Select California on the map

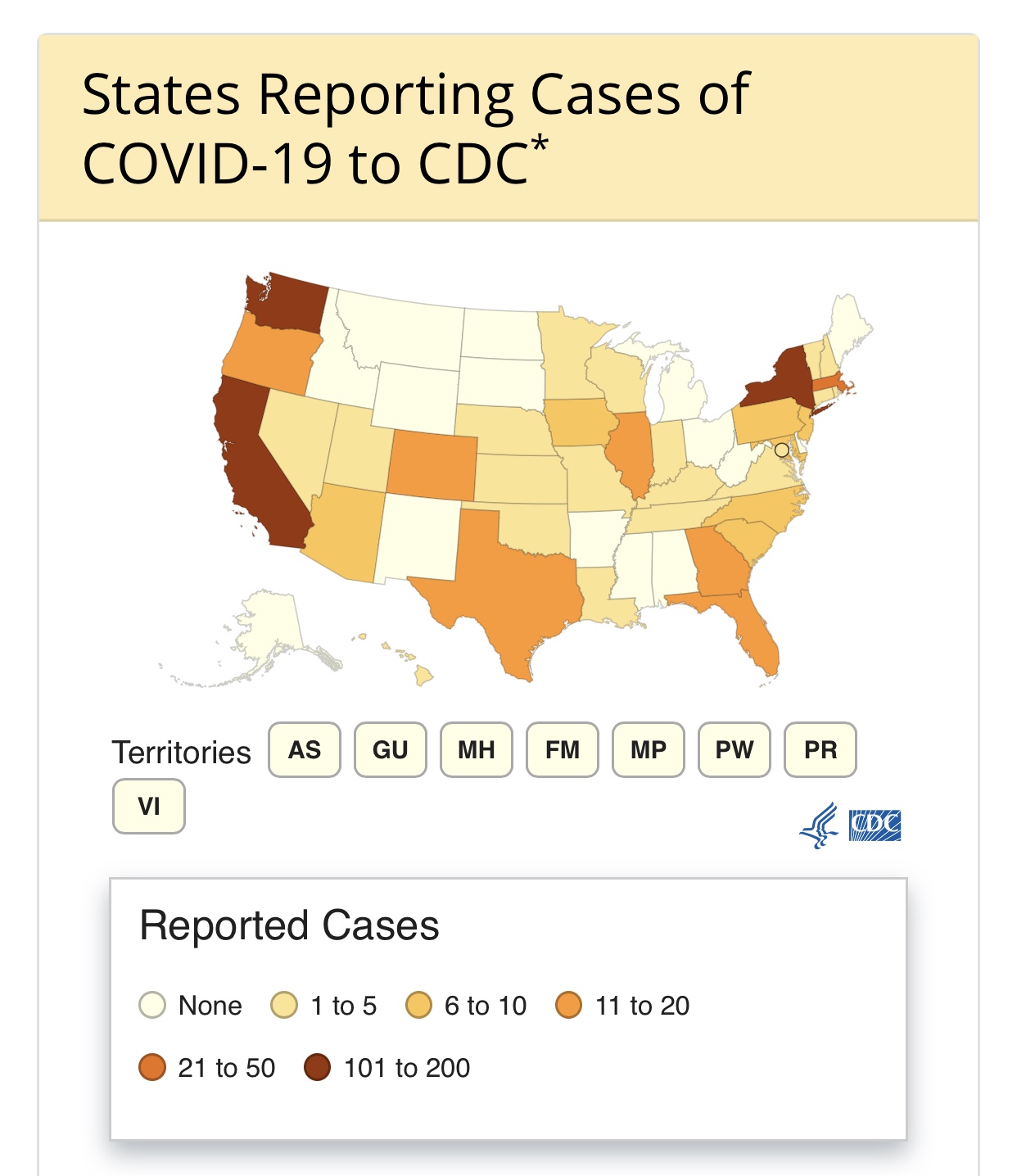258,467
